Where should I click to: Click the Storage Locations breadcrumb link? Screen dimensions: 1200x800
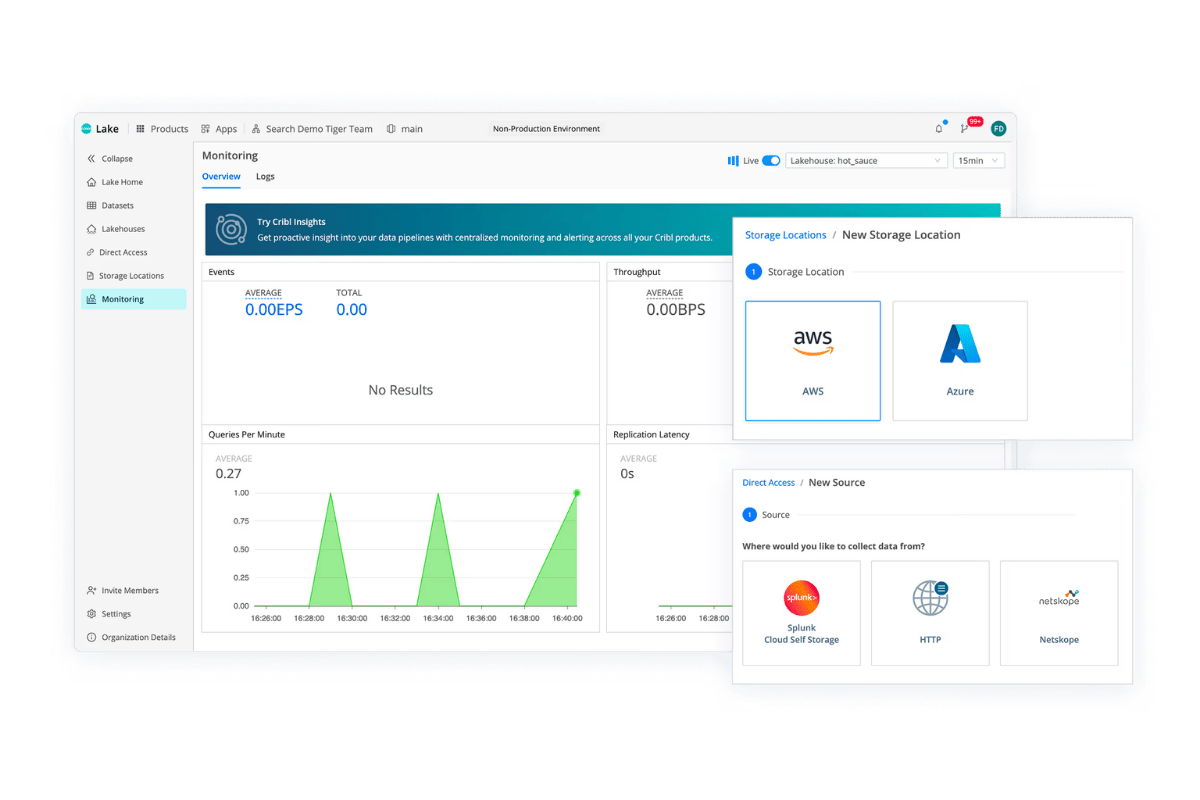[785, 235]
